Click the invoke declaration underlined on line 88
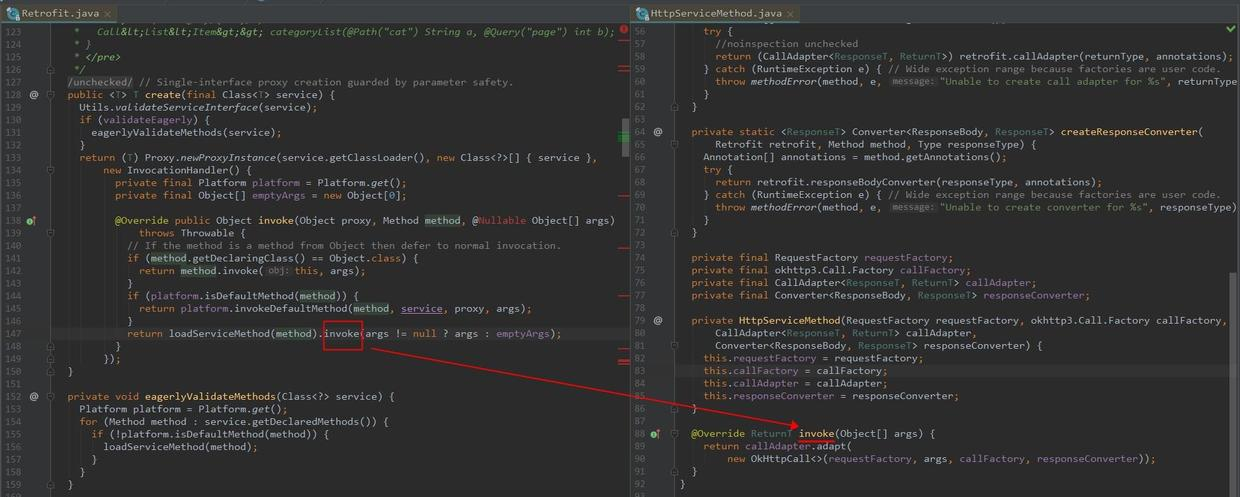 816,434
